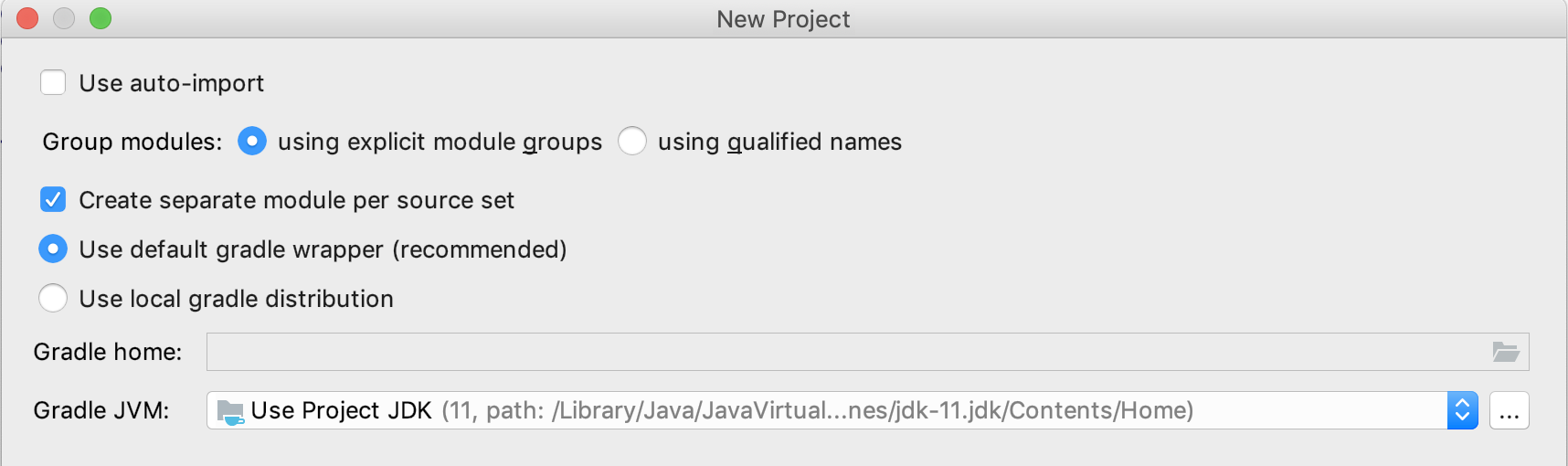This screenshot has width=1568, height=466.
Task: Click the "Use auto-import" label text
Action: tap(172, 83)
